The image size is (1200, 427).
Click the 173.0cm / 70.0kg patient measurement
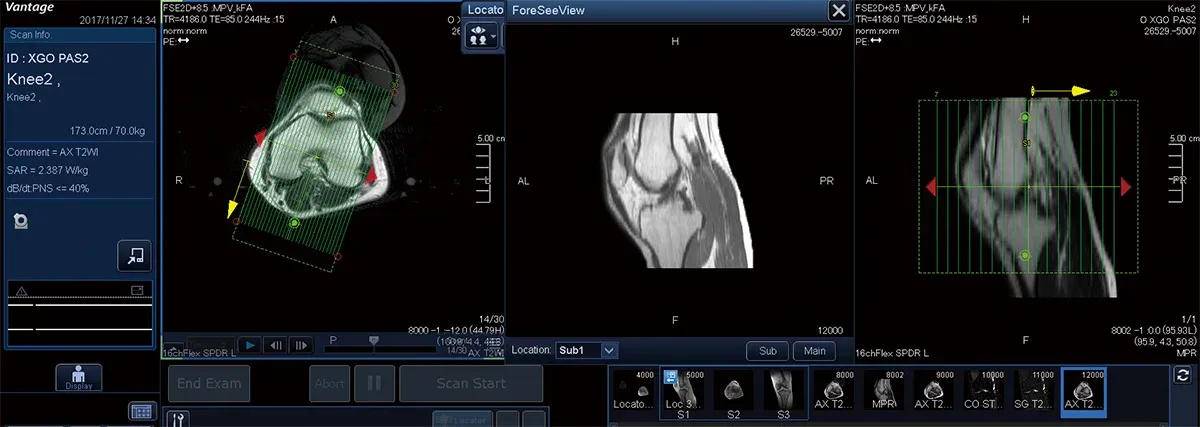click(106, 131)
